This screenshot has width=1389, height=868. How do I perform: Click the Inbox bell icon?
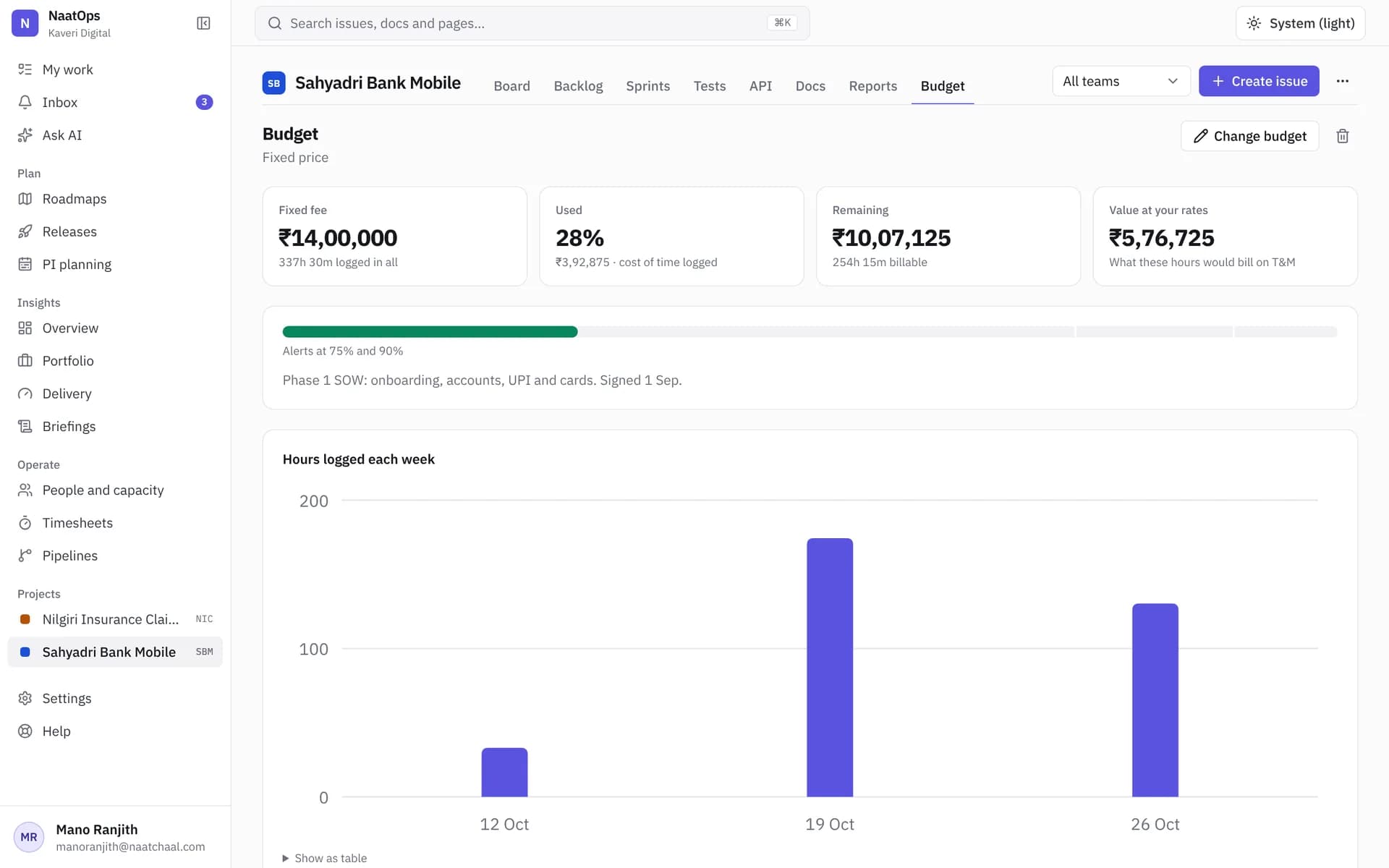(x=25, y=102)
